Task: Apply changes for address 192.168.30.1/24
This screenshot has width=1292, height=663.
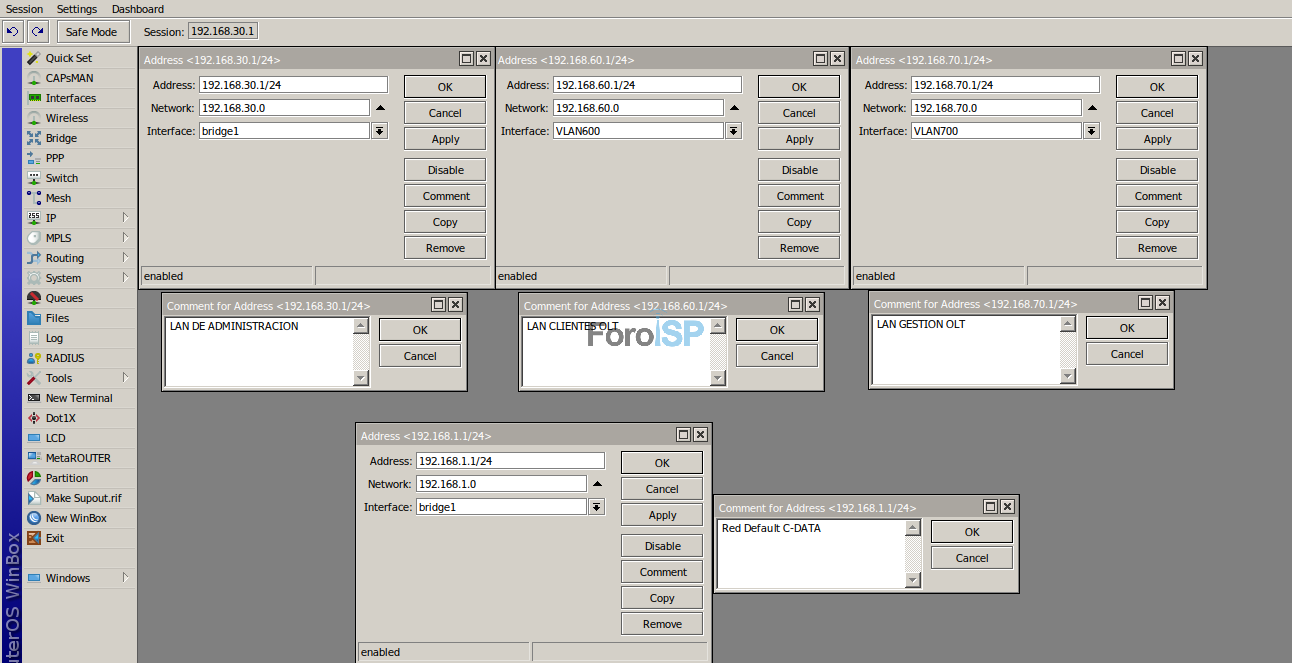Action: pyautogui.click(x=444, y=138)
